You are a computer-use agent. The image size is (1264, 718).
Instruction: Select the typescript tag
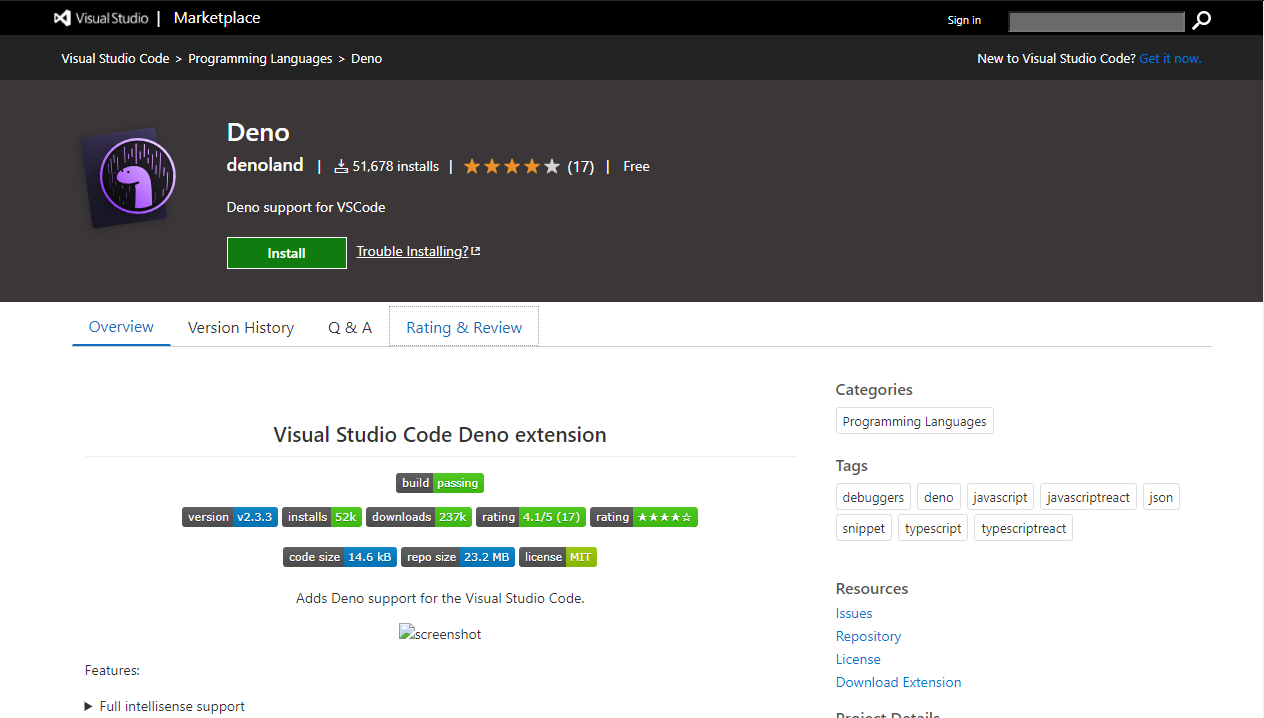pyautogui.click(x=932, y=528)
